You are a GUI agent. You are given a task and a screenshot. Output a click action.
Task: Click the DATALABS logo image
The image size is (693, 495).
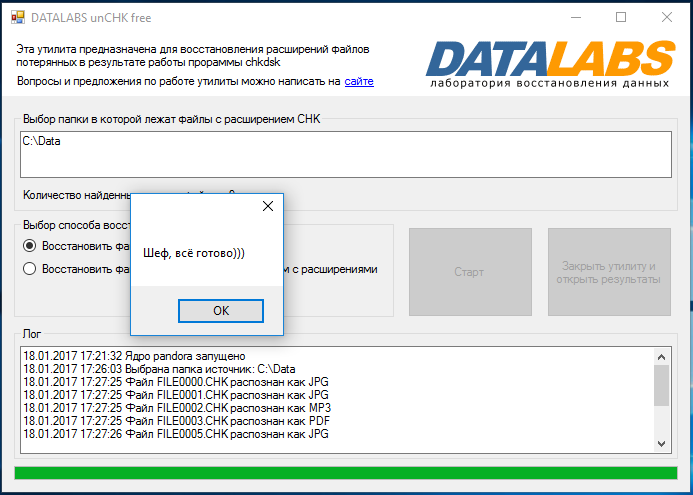(x=550, y=64)
